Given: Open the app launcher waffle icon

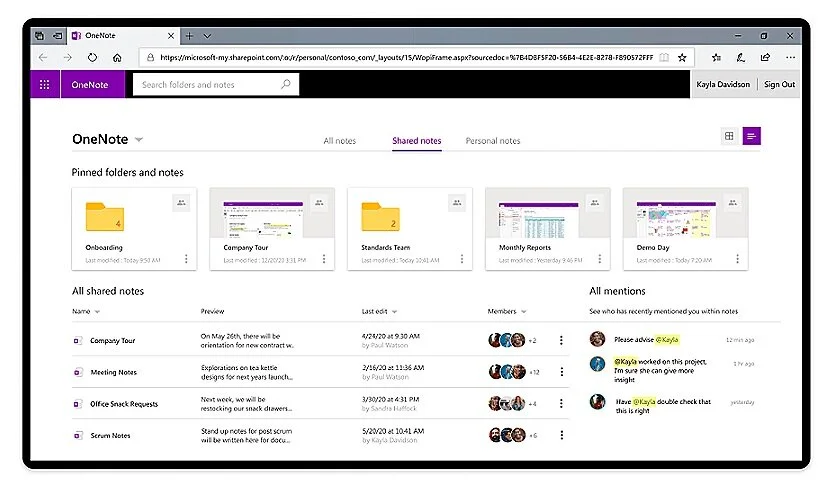Looking at the screenshot, I should (x=45, y=84).
